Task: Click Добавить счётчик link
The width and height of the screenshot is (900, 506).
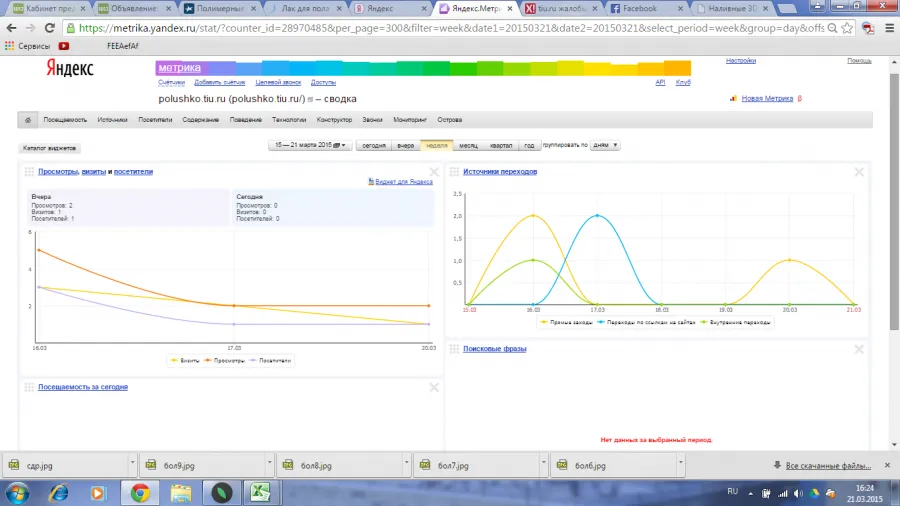Action: [220, 83]
